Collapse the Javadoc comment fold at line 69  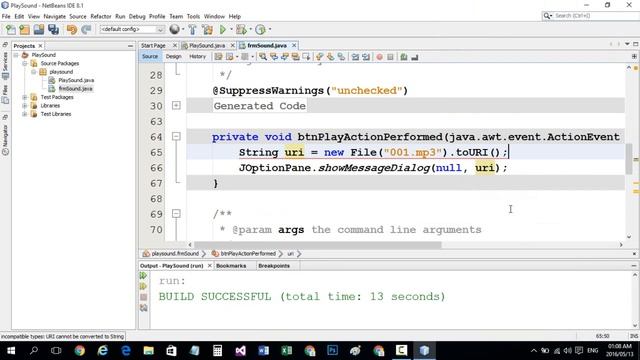pyautogui.click(x=176, y=213)
